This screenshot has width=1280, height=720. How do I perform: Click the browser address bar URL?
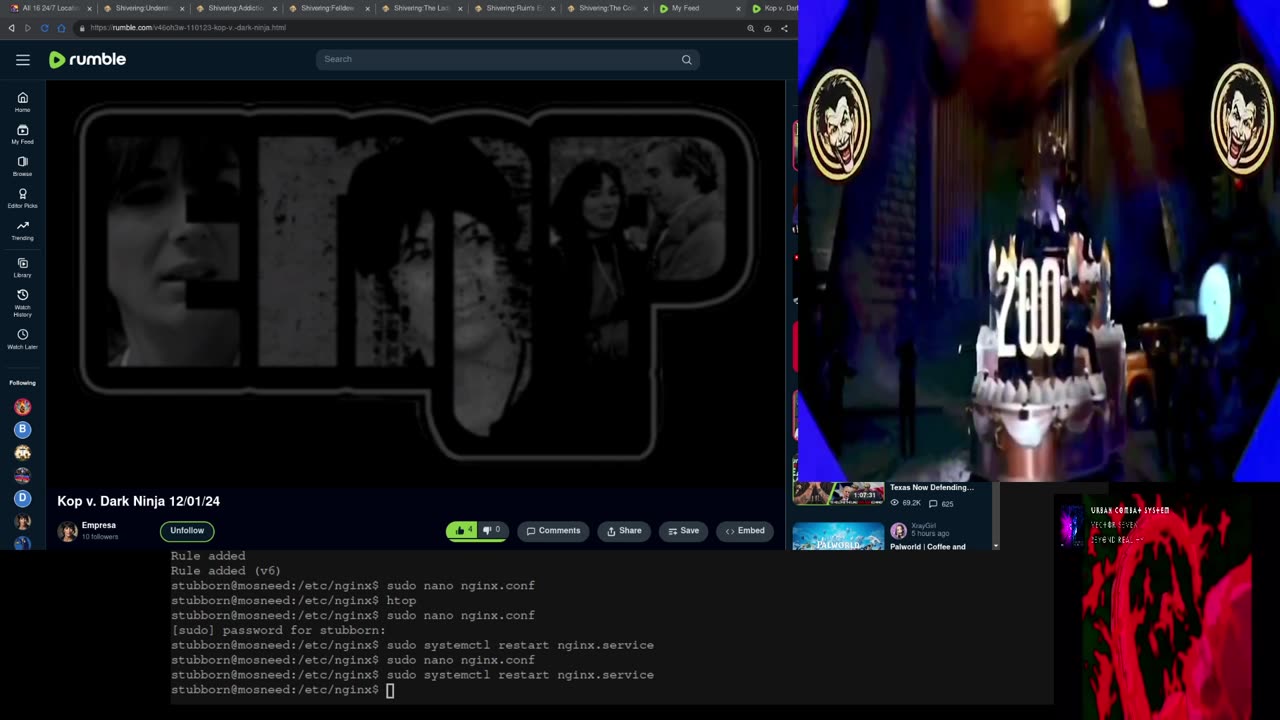pos(188,28)
